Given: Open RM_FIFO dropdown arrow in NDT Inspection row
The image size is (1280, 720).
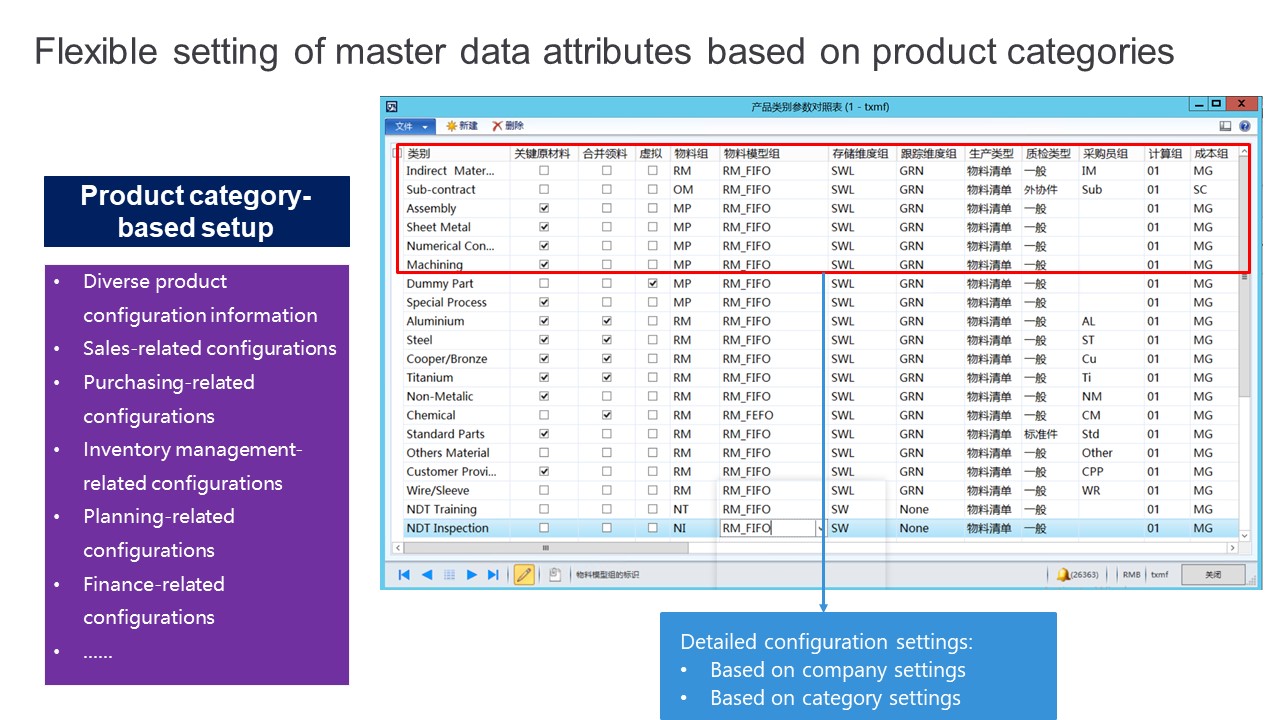Looking at the screenshot, I should [x=821, y=528].
